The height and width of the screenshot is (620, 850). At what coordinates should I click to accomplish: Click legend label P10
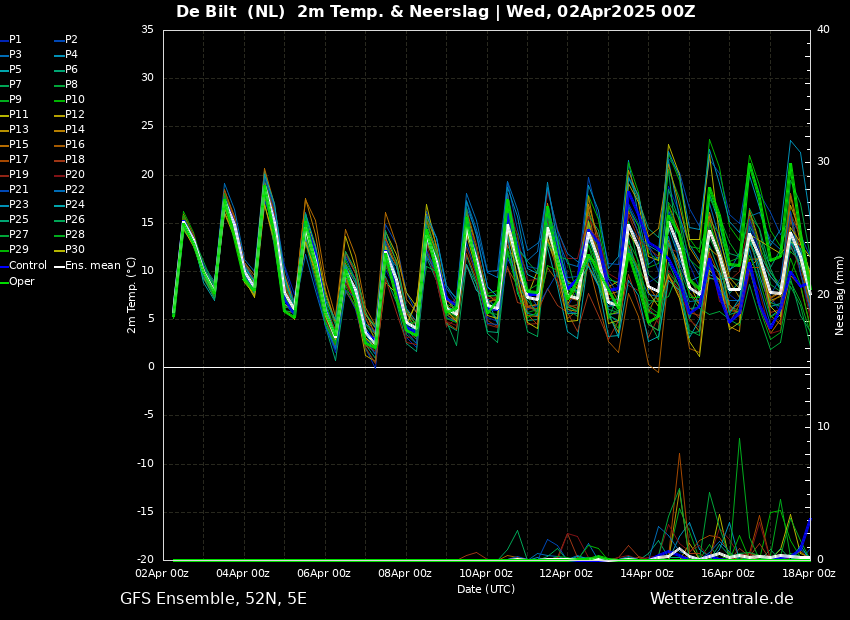click(x=70, y=100)
